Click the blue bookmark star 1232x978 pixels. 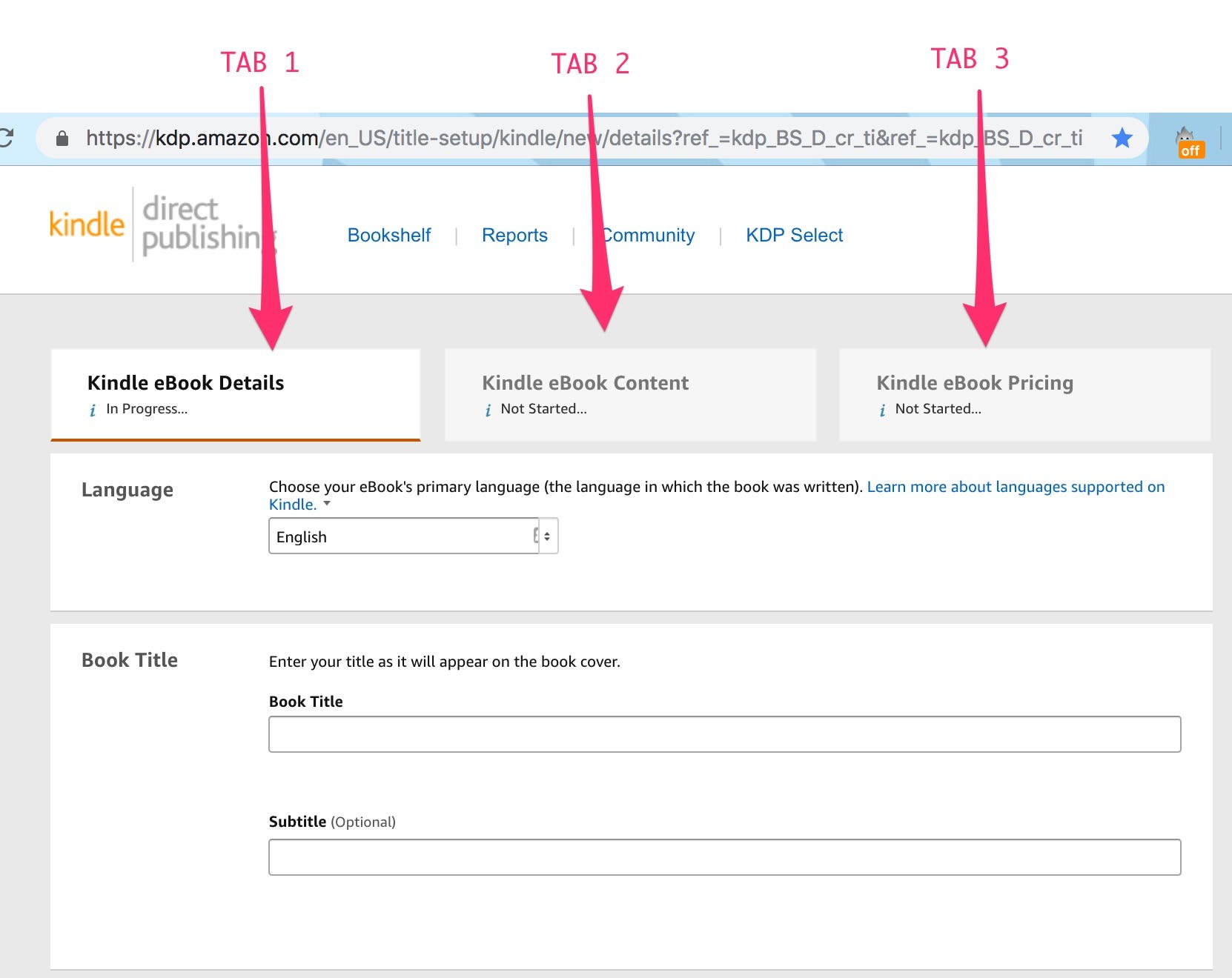click(1122, 138)
